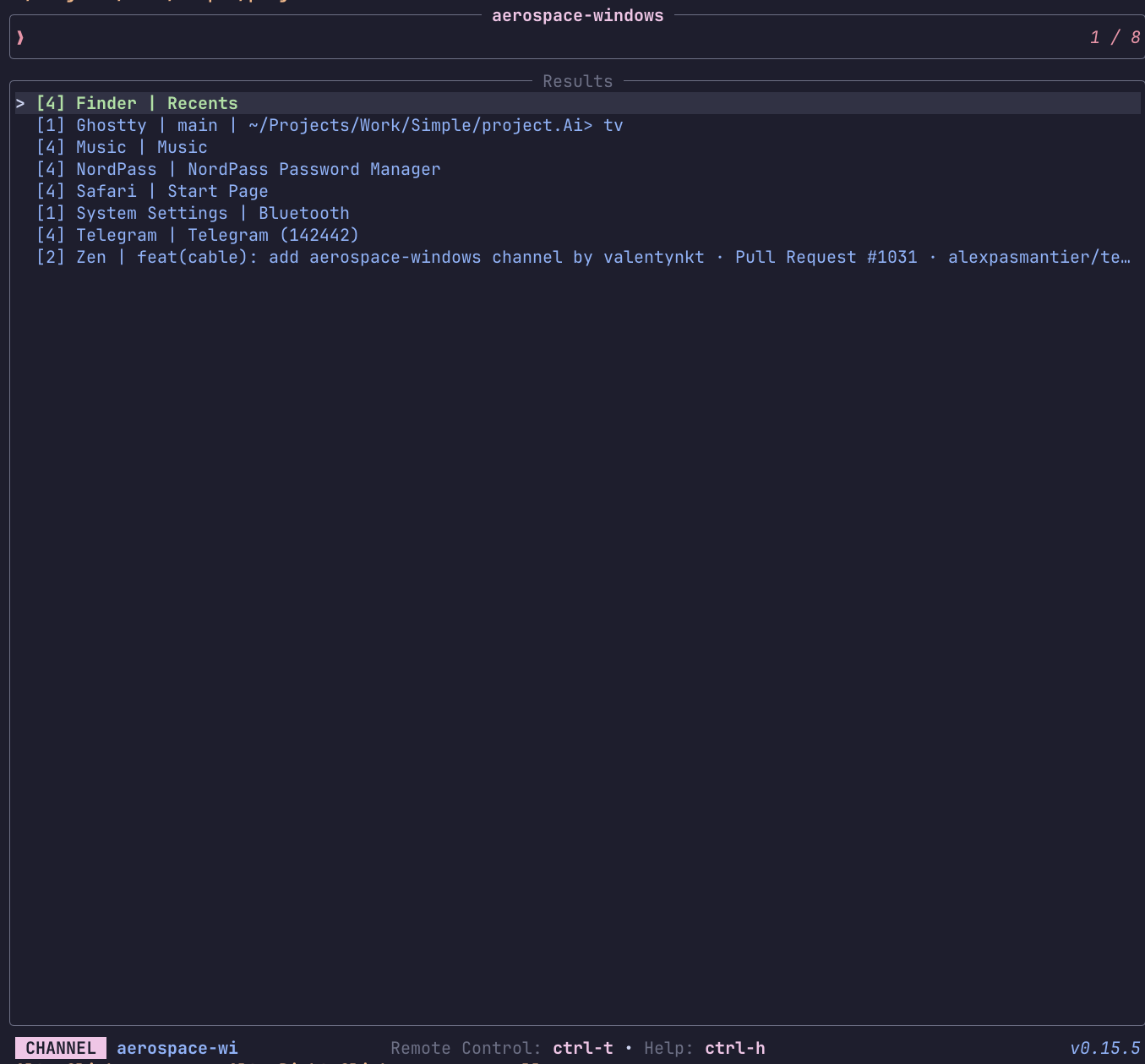The width and height of the screenshot is (1145, 1064).
Task: Choose the Zen pull request #1031 row
Action: [x=578, y=257]
